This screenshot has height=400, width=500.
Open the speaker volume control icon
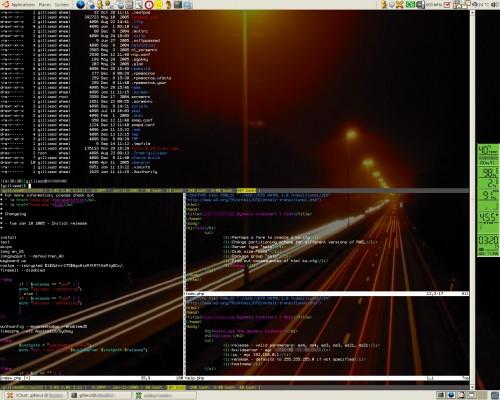click(494, 5)
